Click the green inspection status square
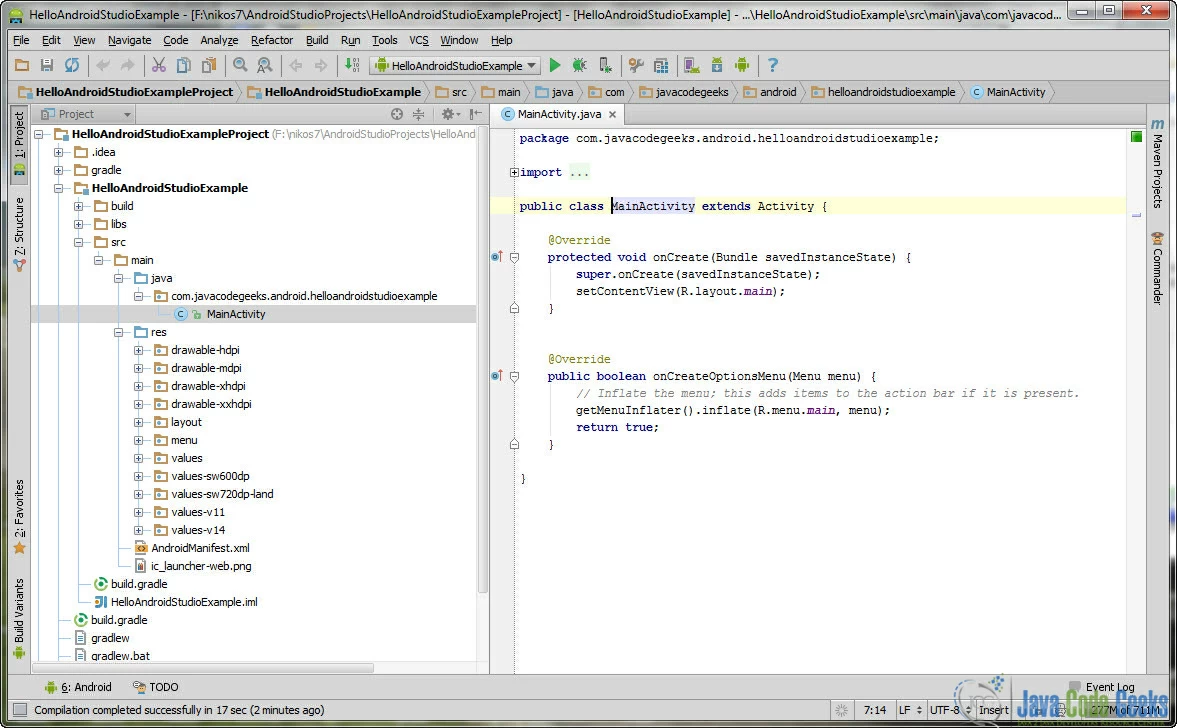This screenshot has width=1177, height=728. point(1136,137)
